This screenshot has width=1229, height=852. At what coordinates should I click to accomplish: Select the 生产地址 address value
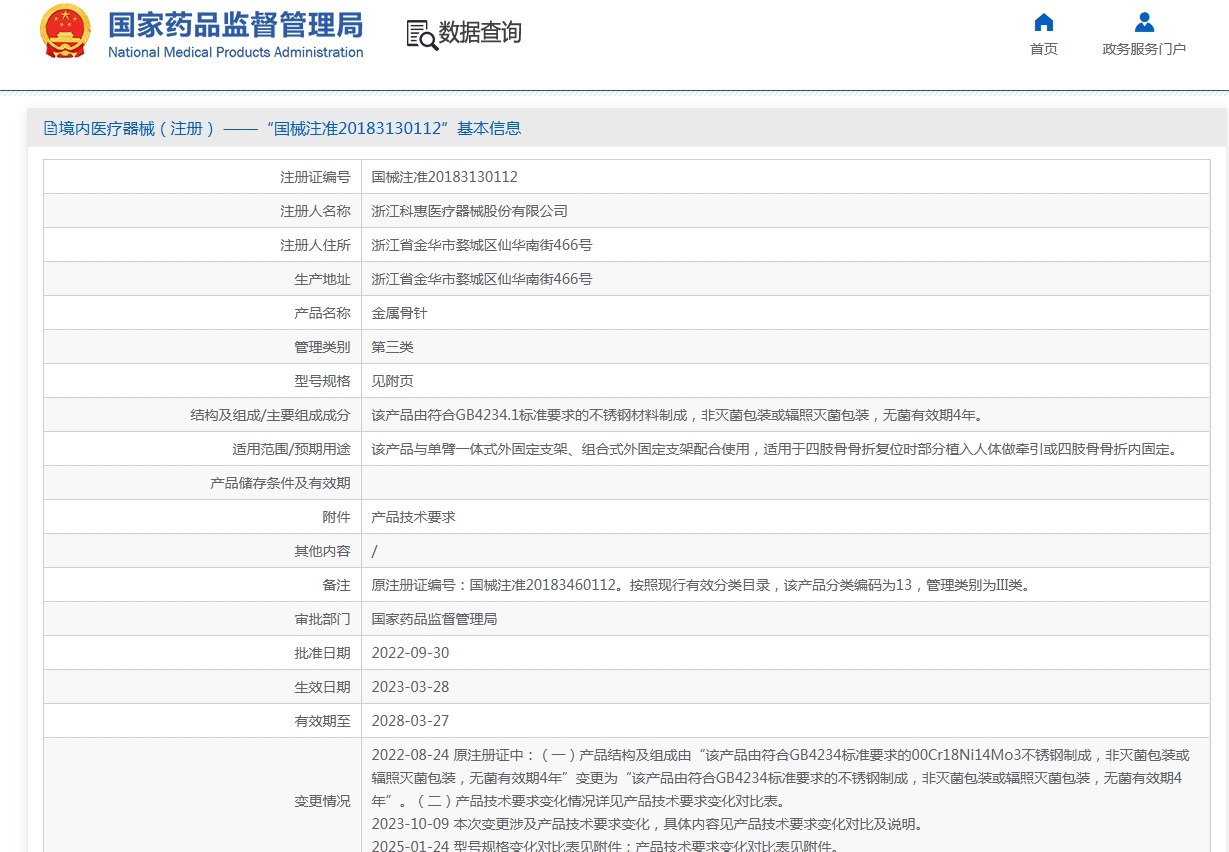point(482,279)
